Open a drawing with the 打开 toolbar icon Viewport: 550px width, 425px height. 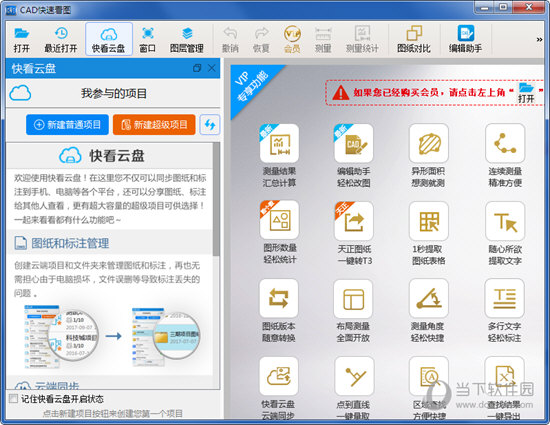(x=22, y=40)
